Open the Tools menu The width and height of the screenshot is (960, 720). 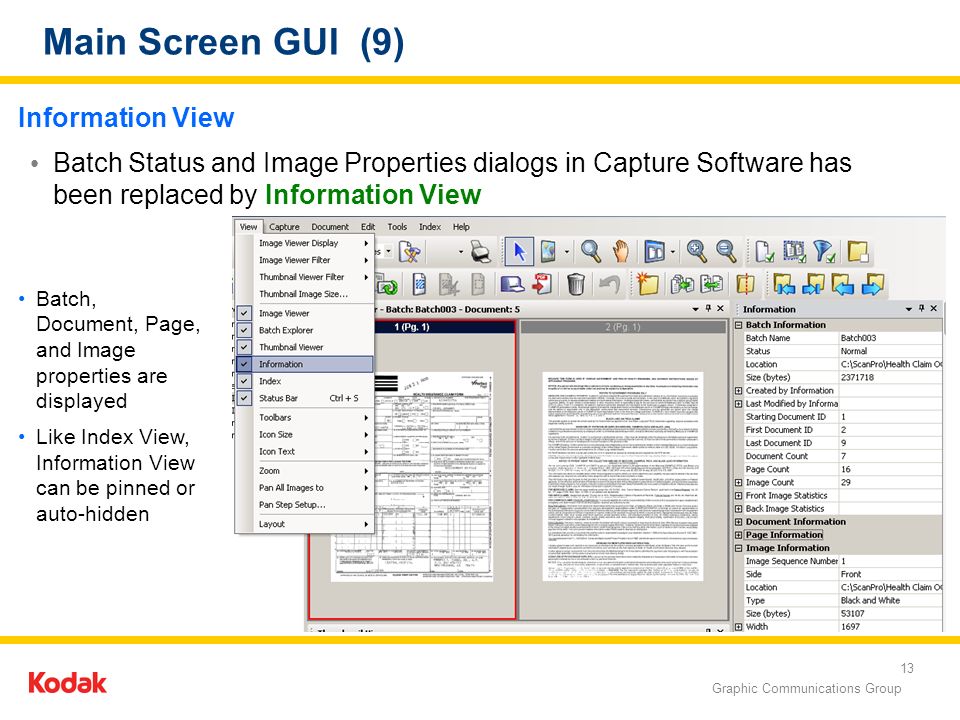(397, 227)
